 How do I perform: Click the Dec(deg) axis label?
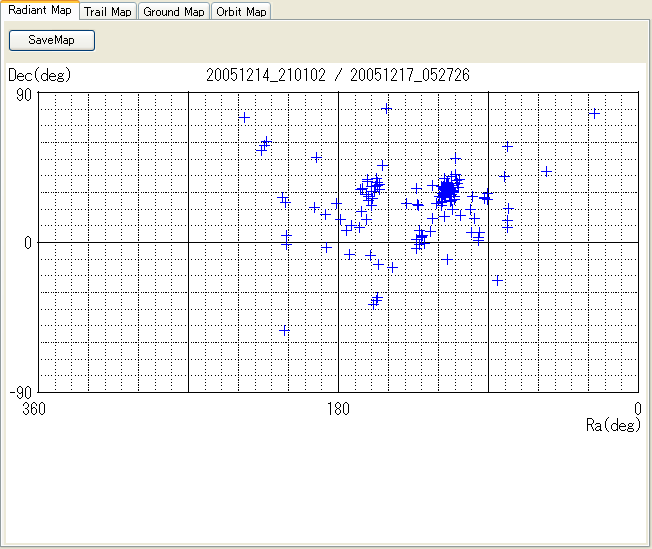(40, 75)
